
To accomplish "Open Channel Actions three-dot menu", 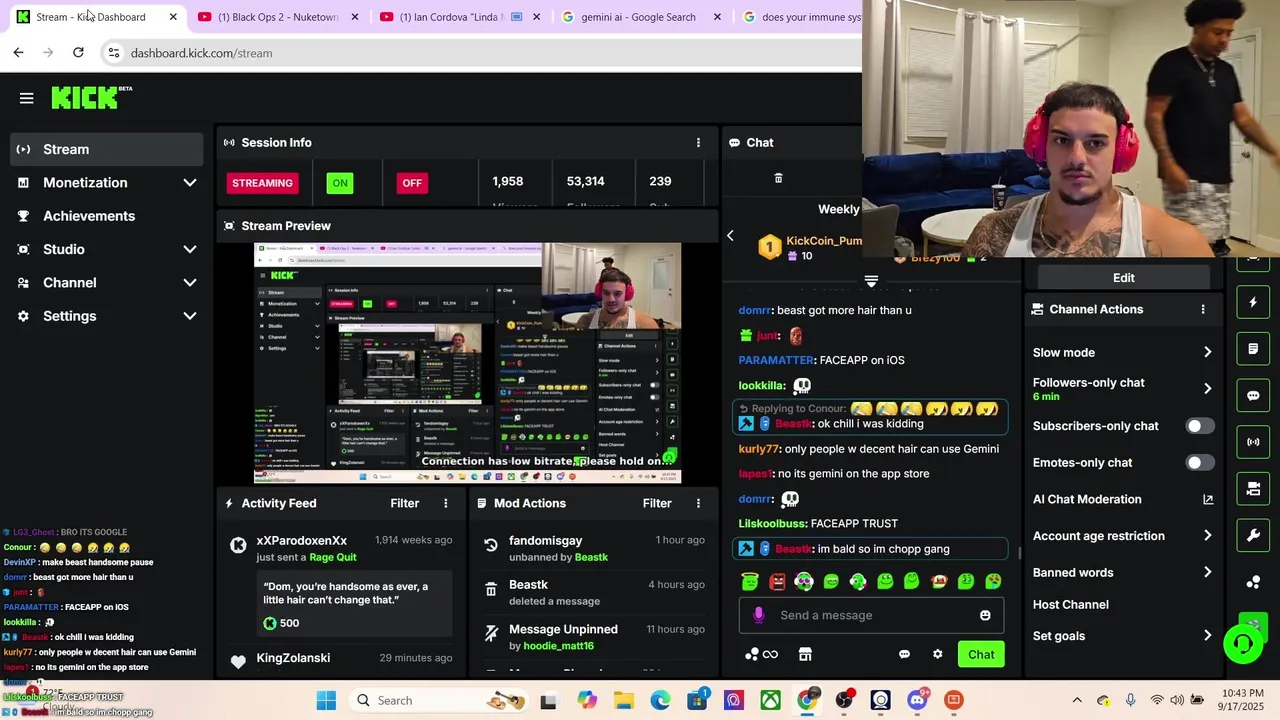I will [x=1203, y=309].
